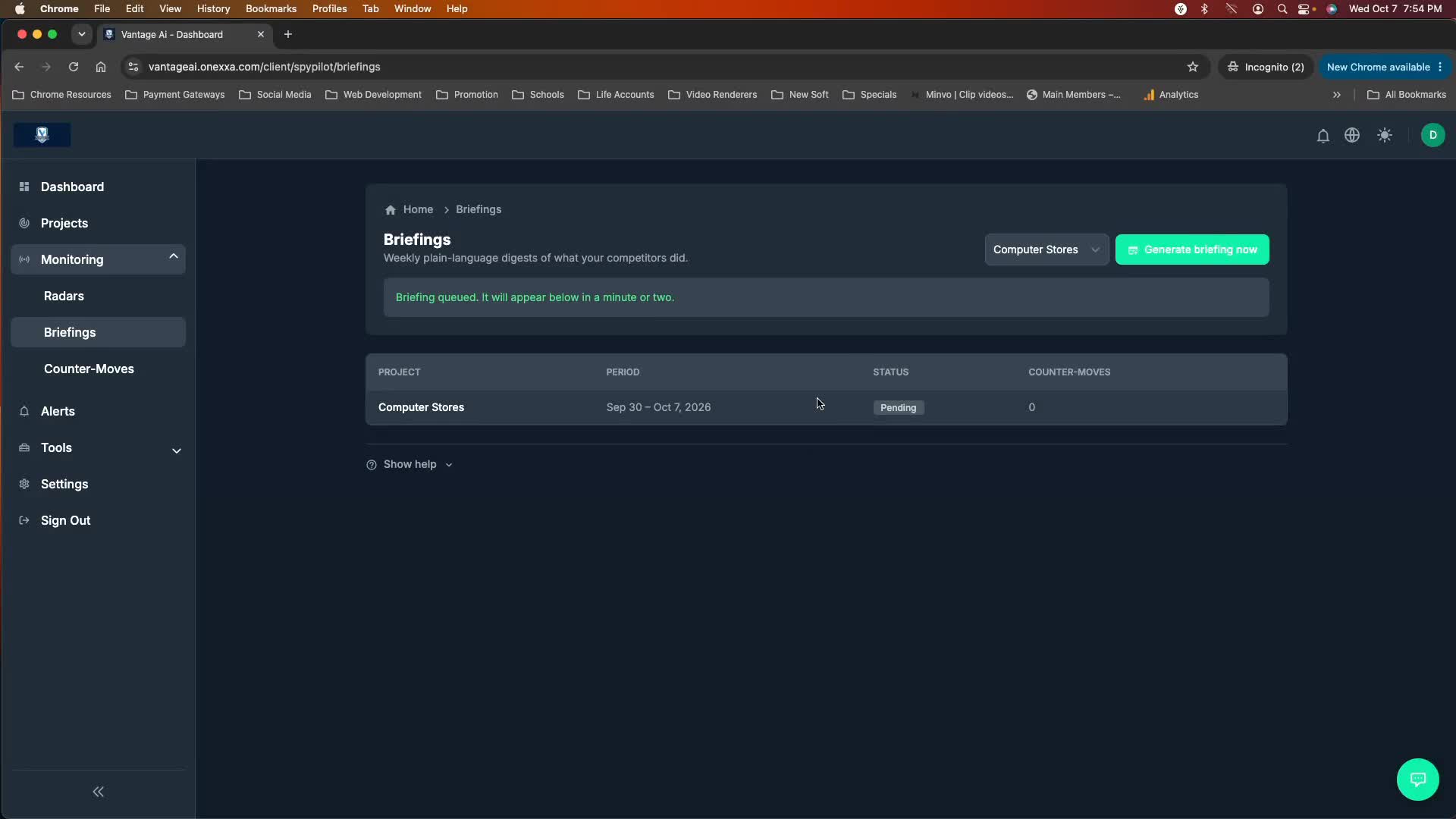Open Alerts in sidebar
This screenshot has height=819, width=1456.
click(98, 411)
